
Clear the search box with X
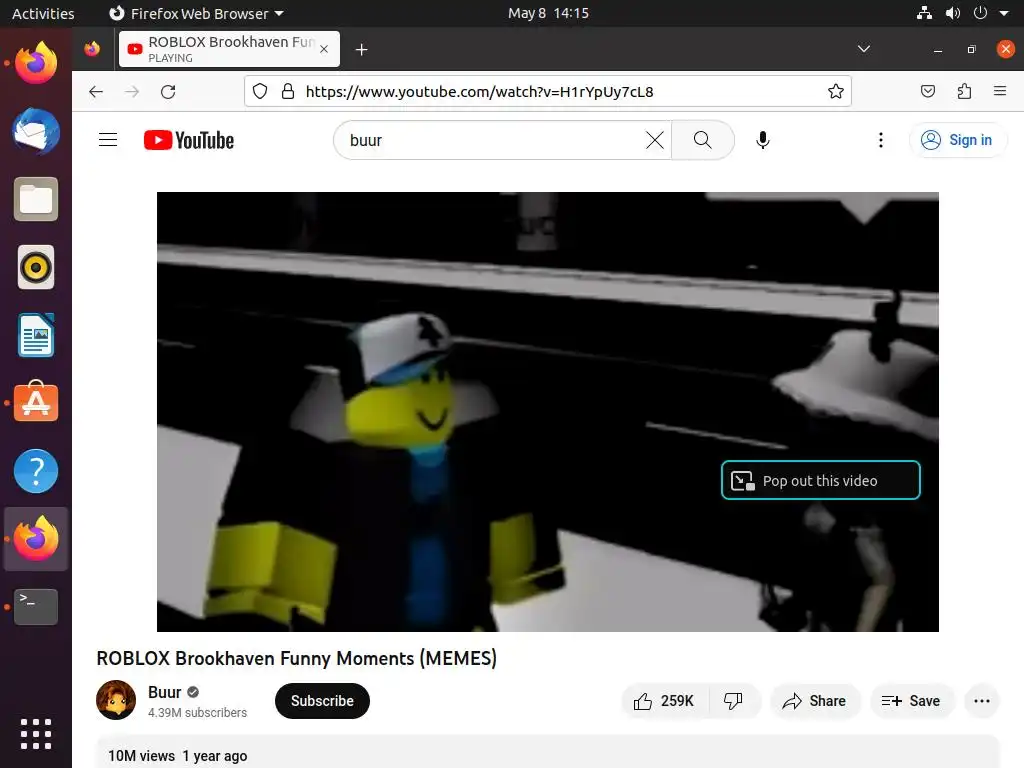click(654, 140)
